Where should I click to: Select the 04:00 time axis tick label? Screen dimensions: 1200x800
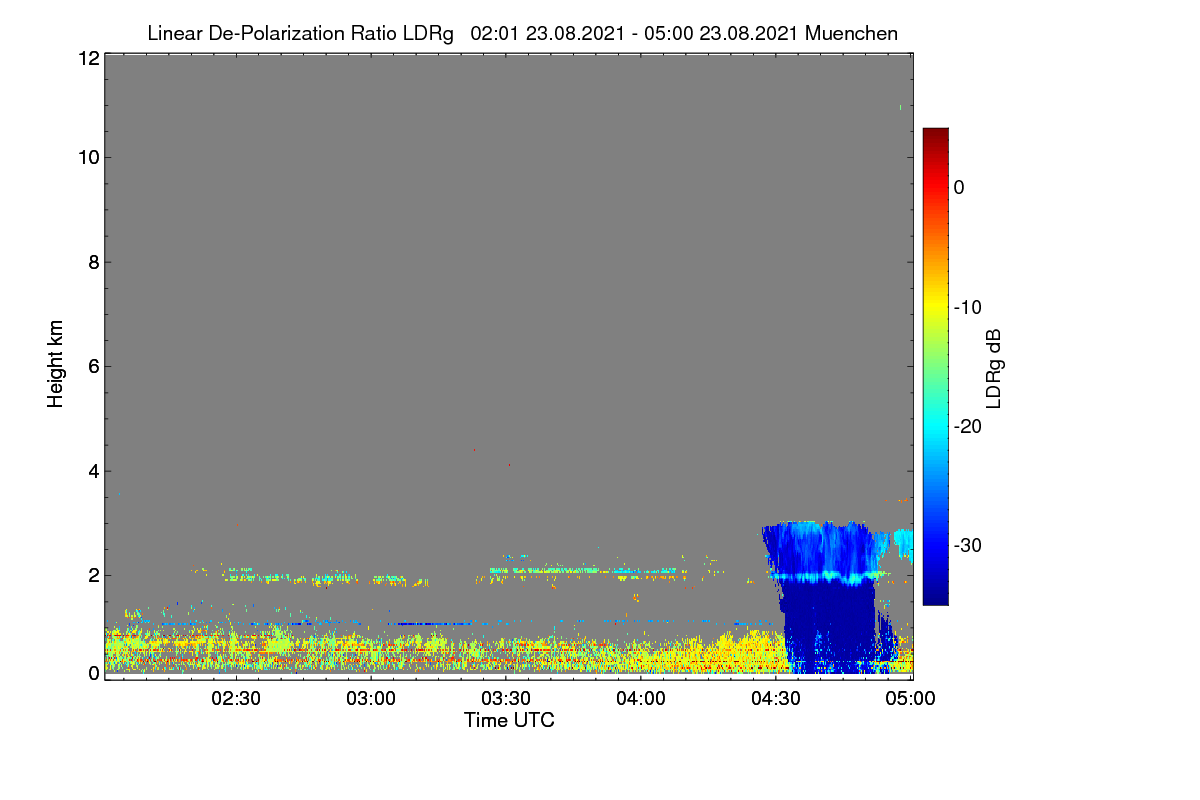641,699
